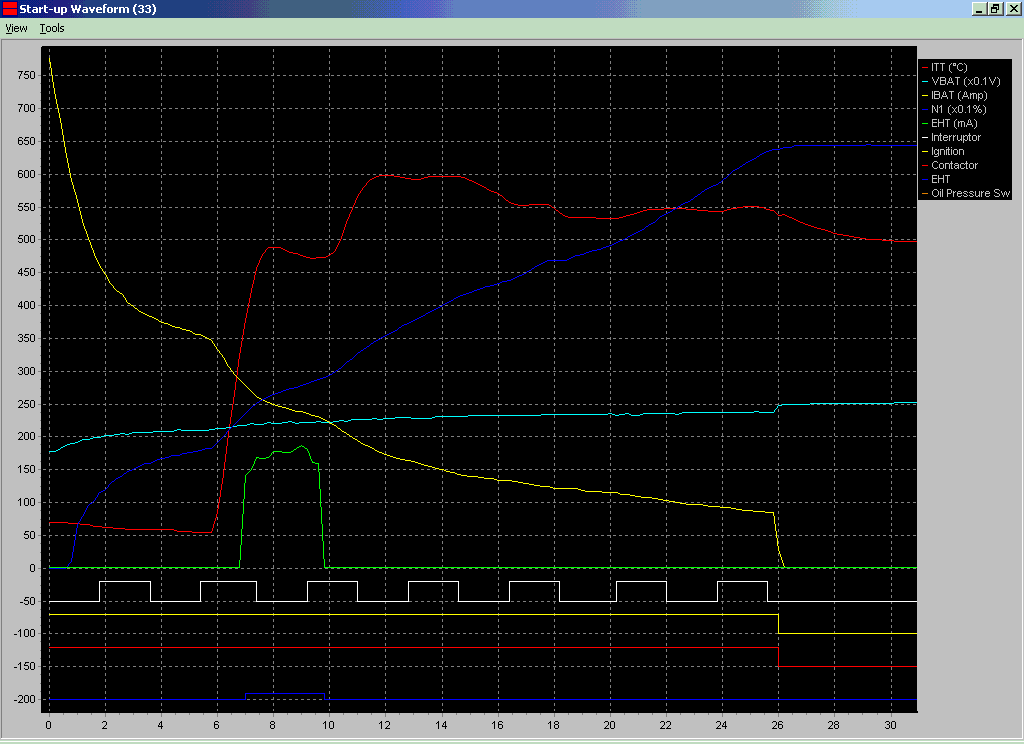Click the Oil Pressure Sw legend label
This screenshot has width=1024, height=744.
point(970,193)
